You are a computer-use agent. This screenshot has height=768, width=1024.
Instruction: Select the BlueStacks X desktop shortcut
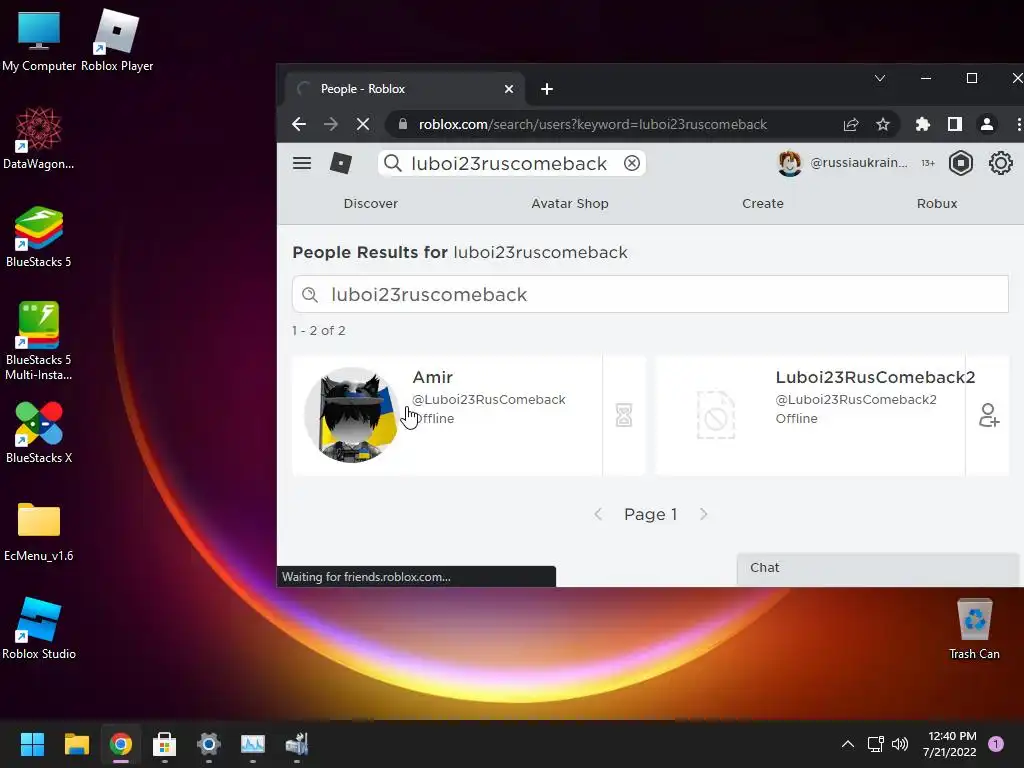pyautogui.click(x=39, y=432)
